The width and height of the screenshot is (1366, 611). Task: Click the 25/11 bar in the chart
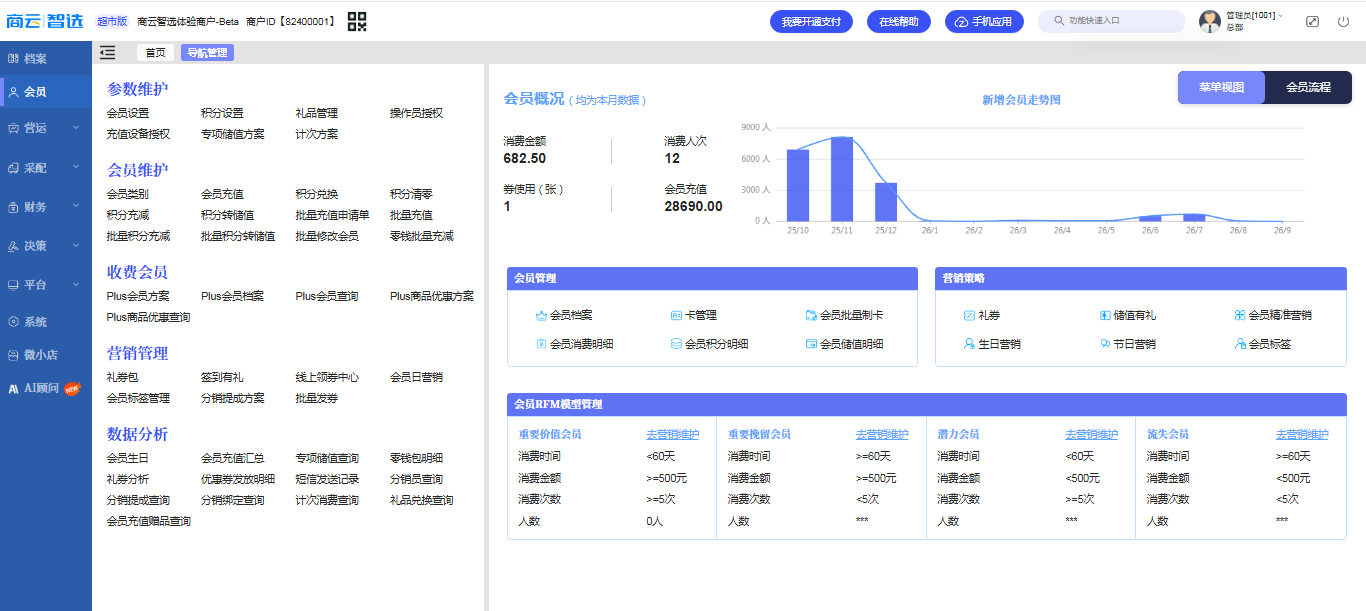click(842, 179)
